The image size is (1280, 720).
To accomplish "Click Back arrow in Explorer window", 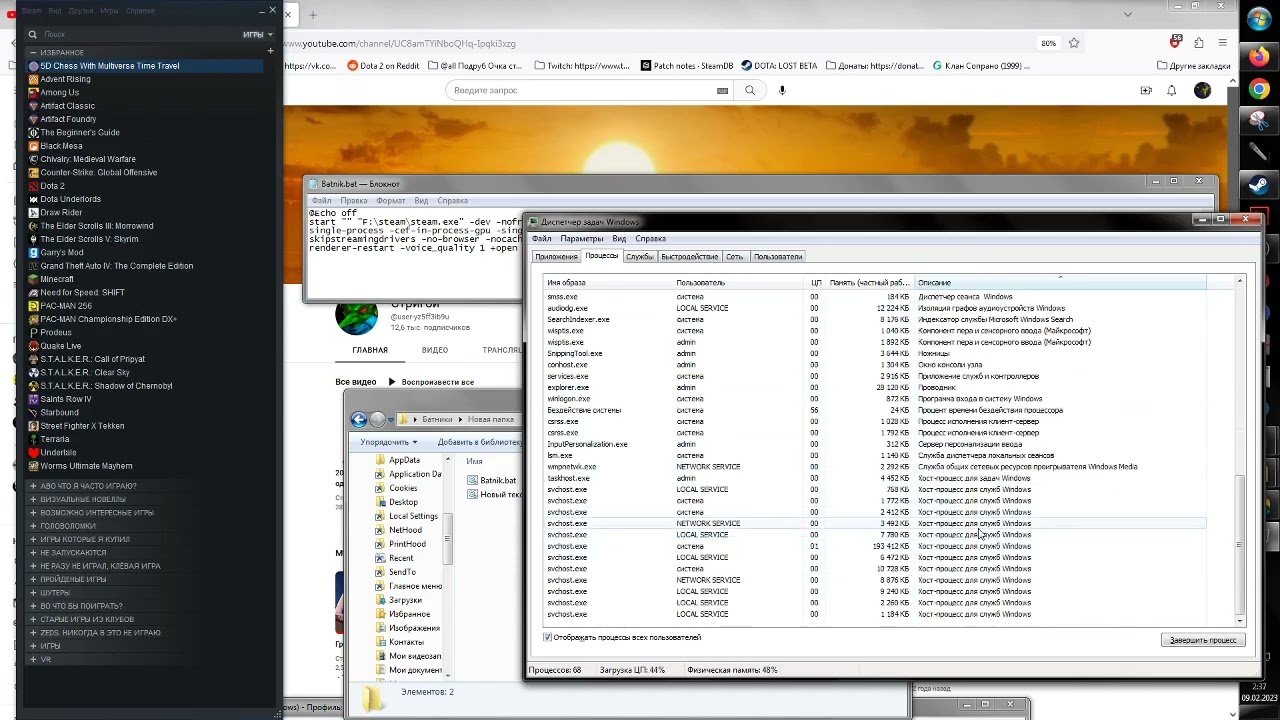I will coord(359,420).
